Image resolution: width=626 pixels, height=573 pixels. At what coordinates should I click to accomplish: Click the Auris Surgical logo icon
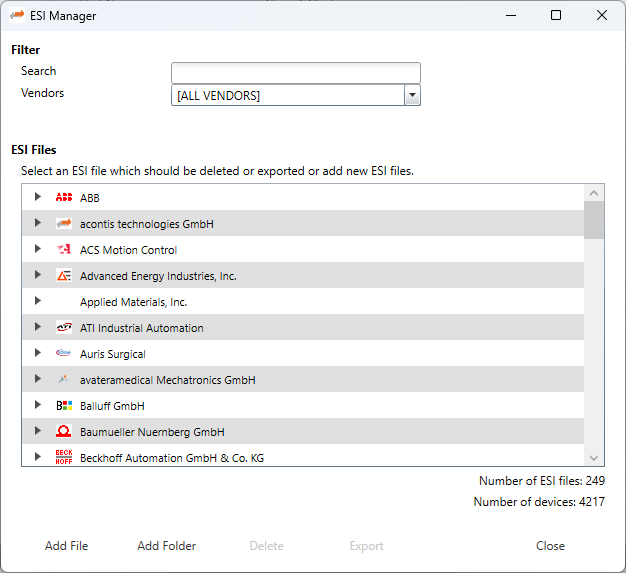tap(64, 353)
